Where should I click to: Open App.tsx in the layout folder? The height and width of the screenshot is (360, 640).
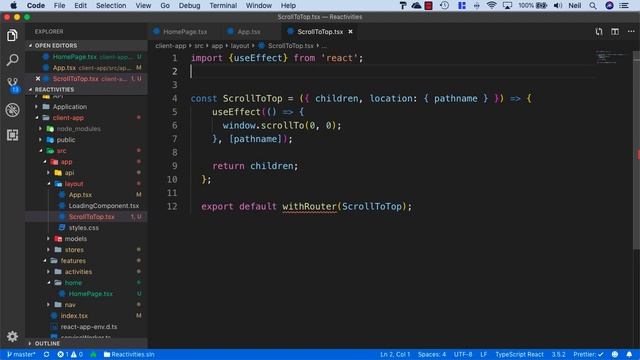tap(80, 195)
